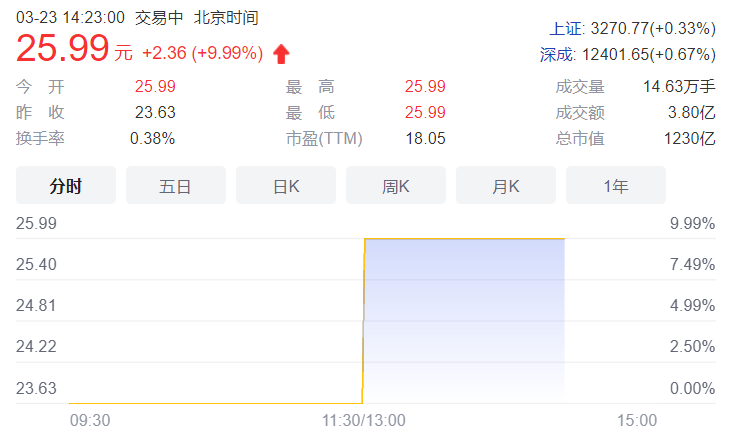Click the 25.99 current price

62,48
